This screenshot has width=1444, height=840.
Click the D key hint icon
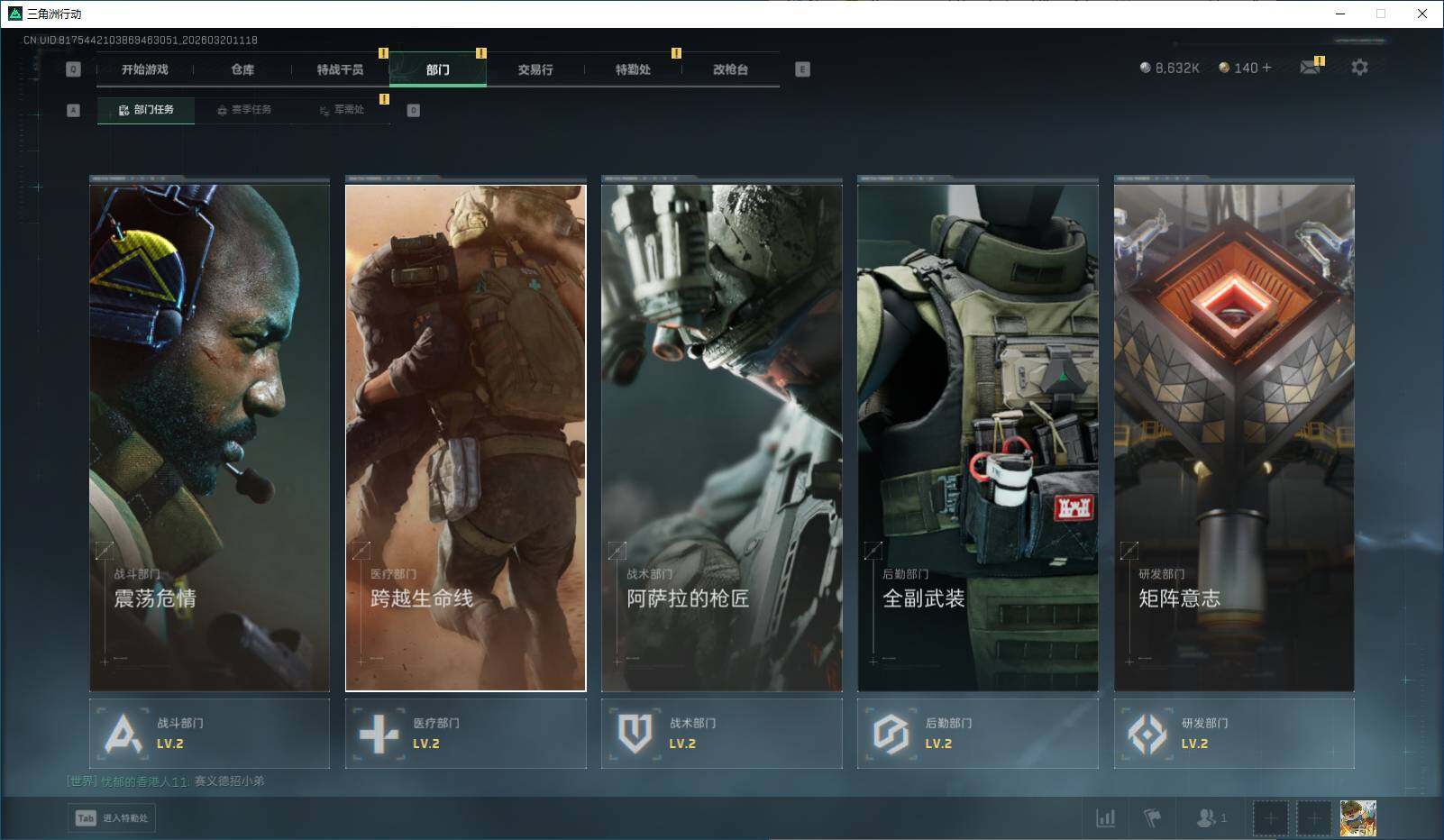[x=414, y=110]
